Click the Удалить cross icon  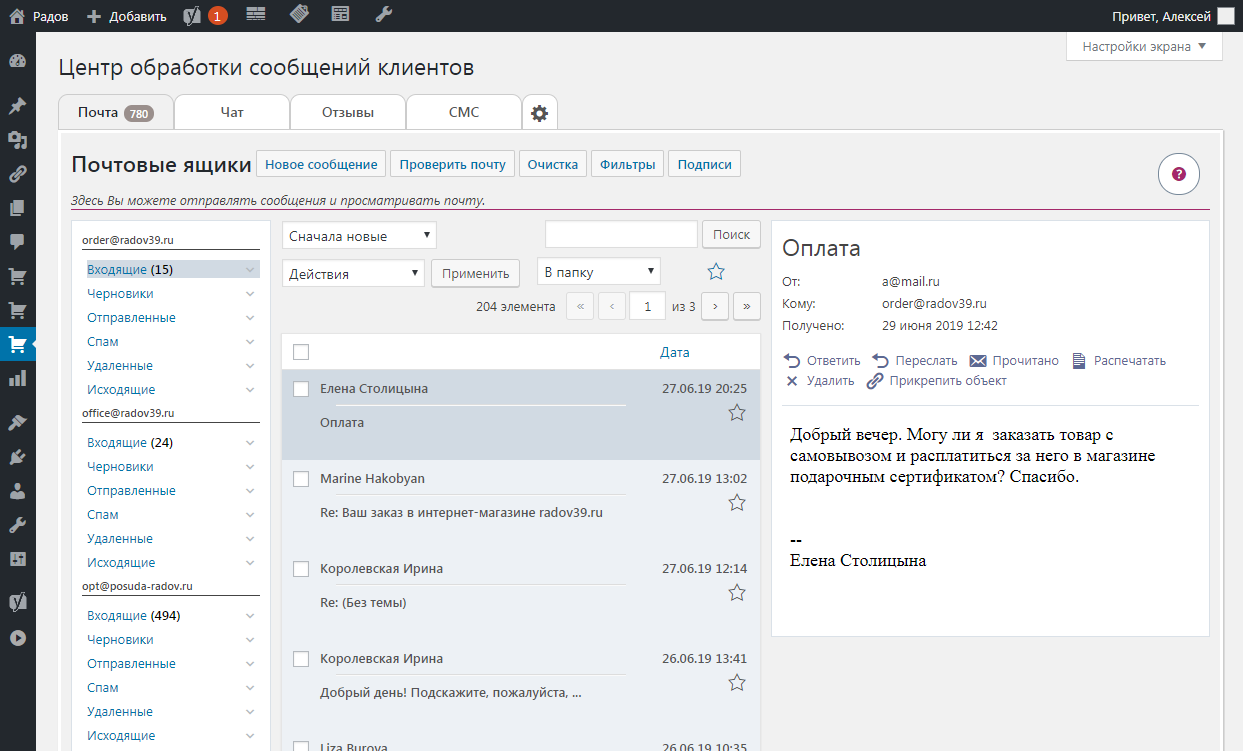pyautogui.click(x=792, y=381)
